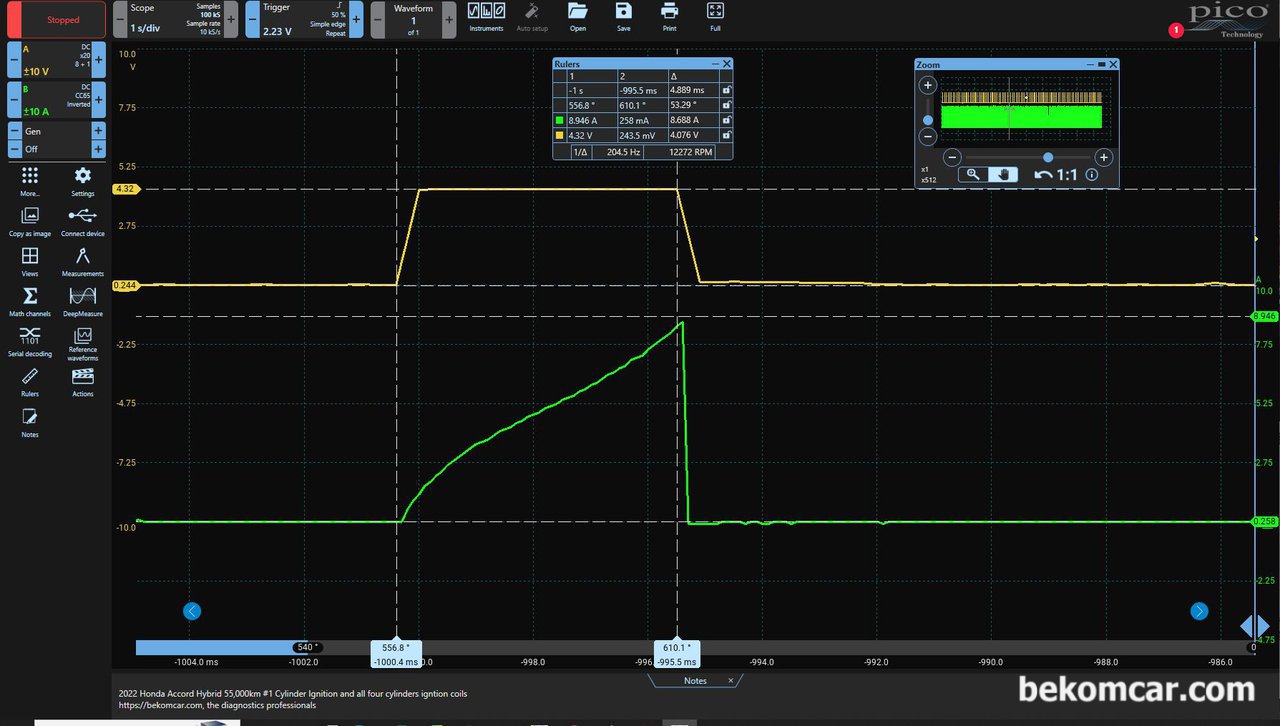The width and height of the screenshot is (1280, 726).
Task: Save the current waveform
Action: (624, 16)
